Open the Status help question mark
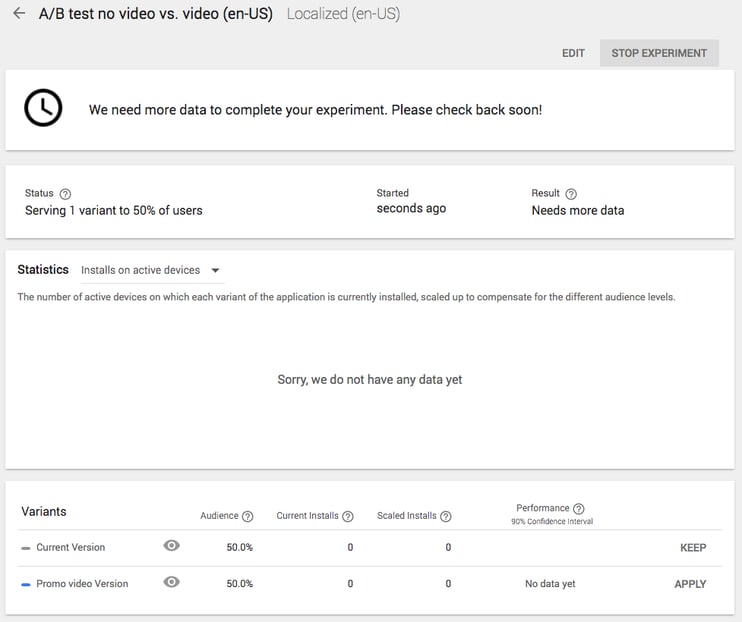The height and width of the screenshot is (622, 742). pos(65,194)
